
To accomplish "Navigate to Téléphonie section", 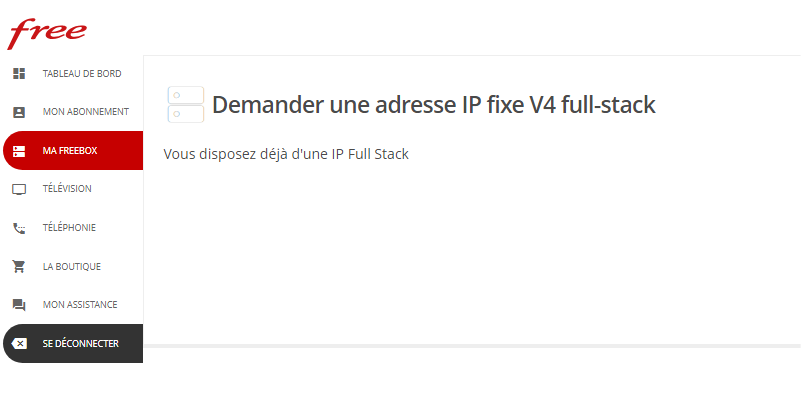I will click(73, 228).
